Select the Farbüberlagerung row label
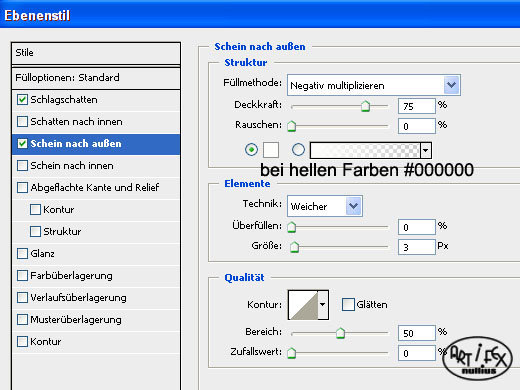Image resolution: width=520 pixels, height=390 pixels. (x=71, y=276)
